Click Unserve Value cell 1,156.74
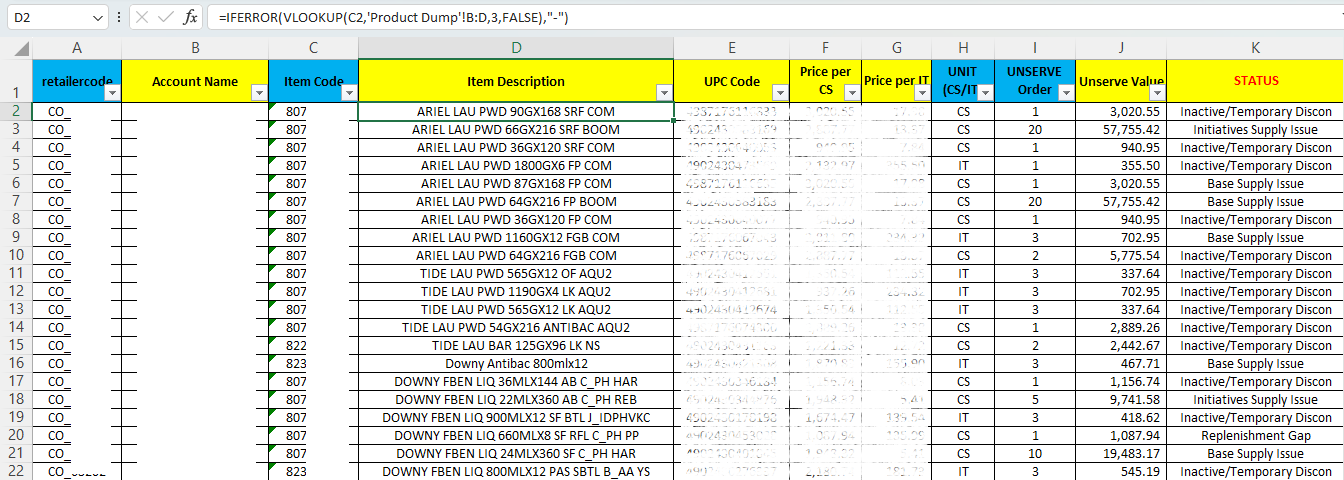This screenshot has width=1344, height=480. [x=1121, y=381]
